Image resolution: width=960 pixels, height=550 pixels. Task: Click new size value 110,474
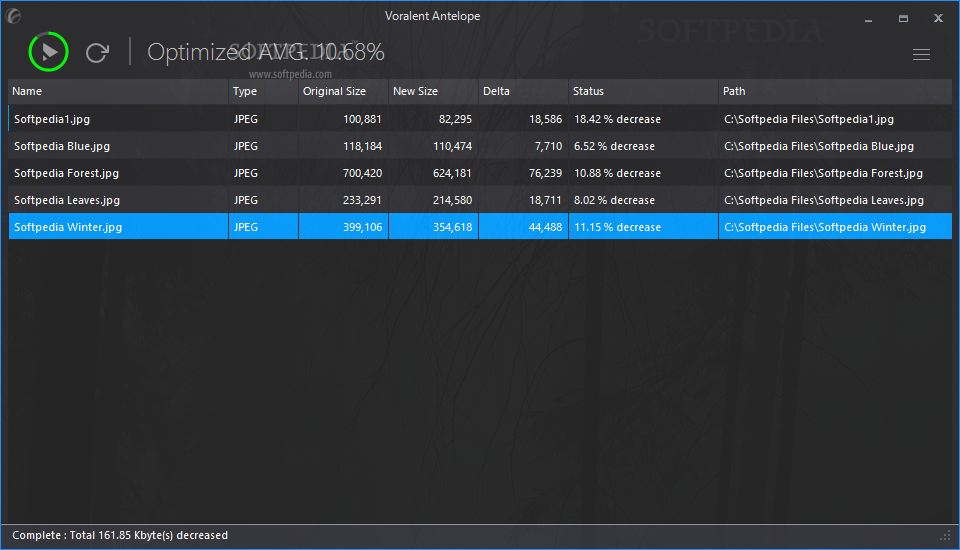(452, 146)
